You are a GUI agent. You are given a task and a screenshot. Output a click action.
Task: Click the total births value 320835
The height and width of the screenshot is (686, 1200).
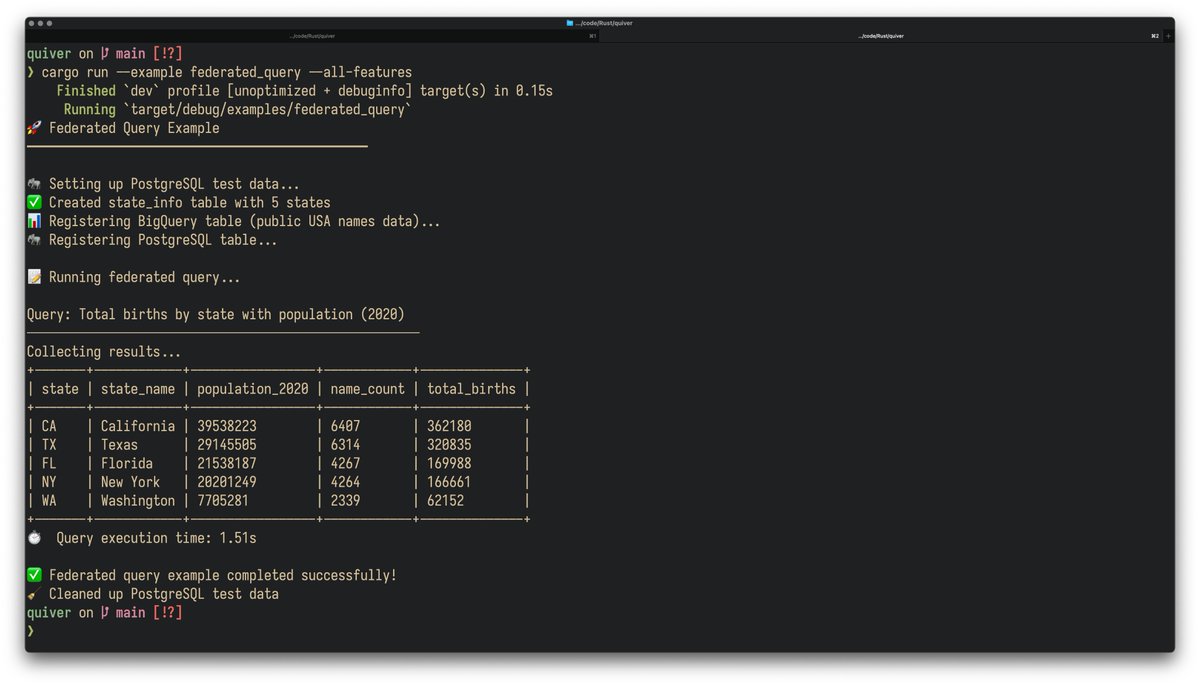[x=449, y=445]
